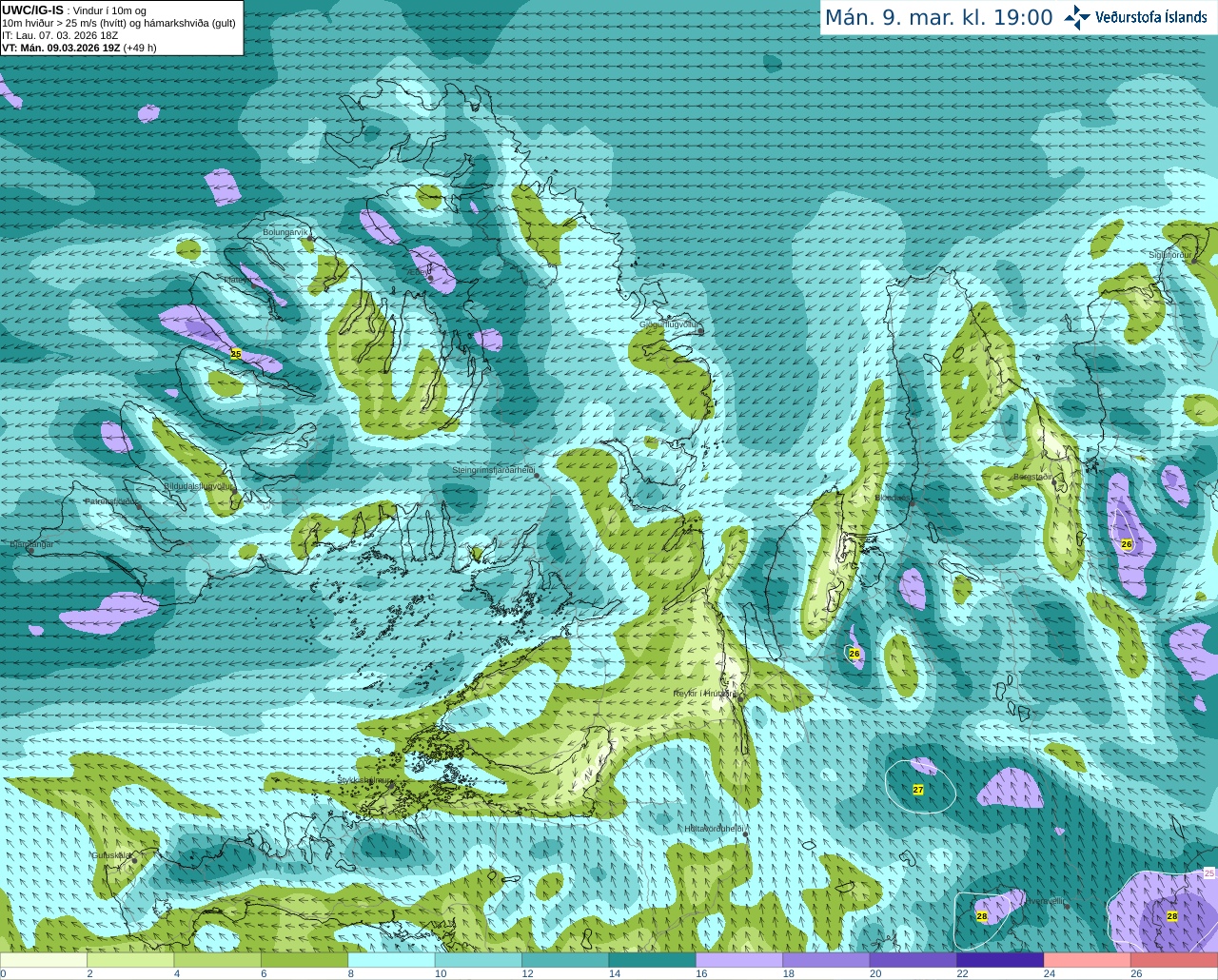Select the 14–16 m/s dark teal legend swatch

653,960
